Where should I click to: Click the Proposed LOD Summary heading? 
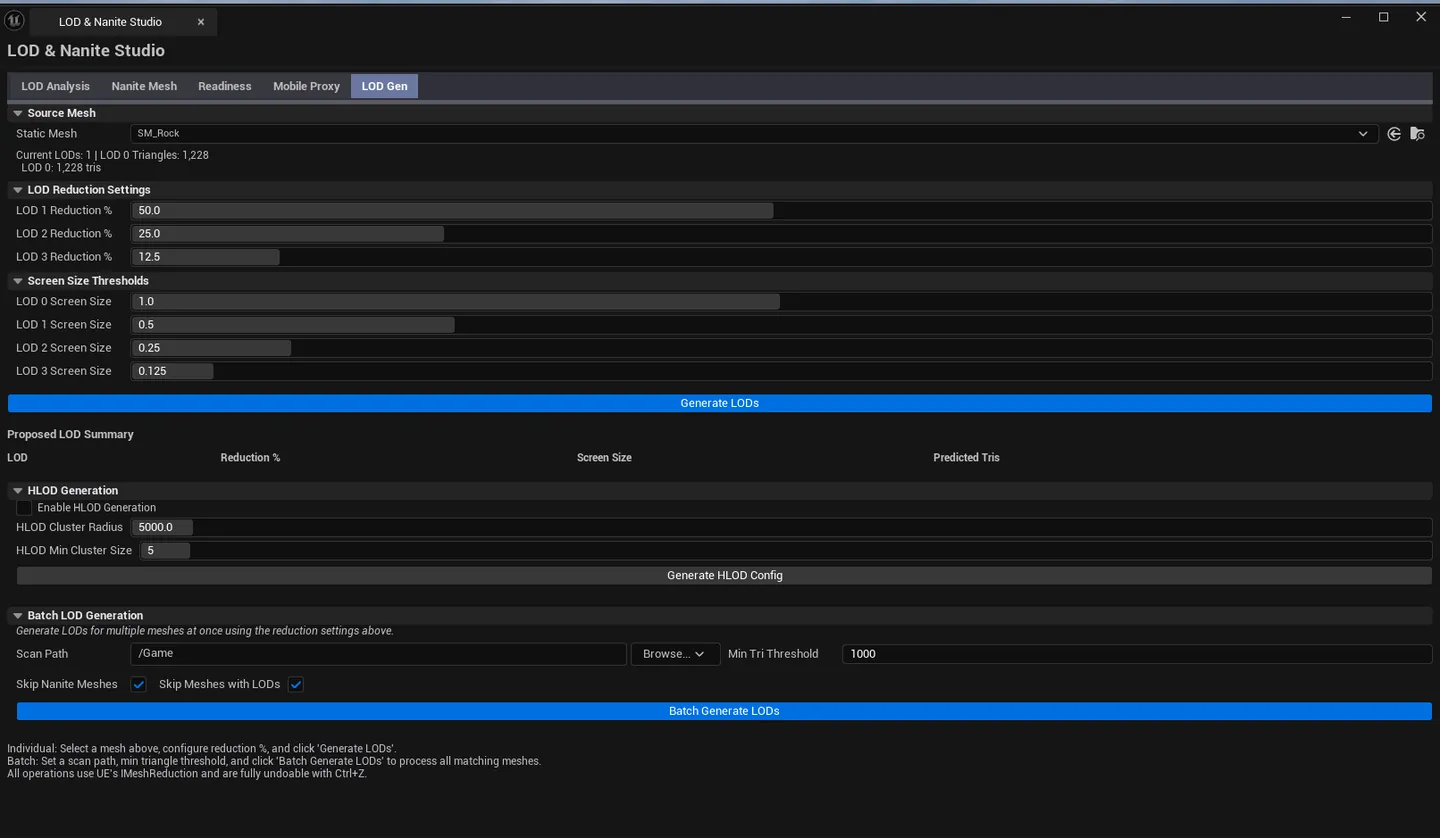tap(70, 435)
